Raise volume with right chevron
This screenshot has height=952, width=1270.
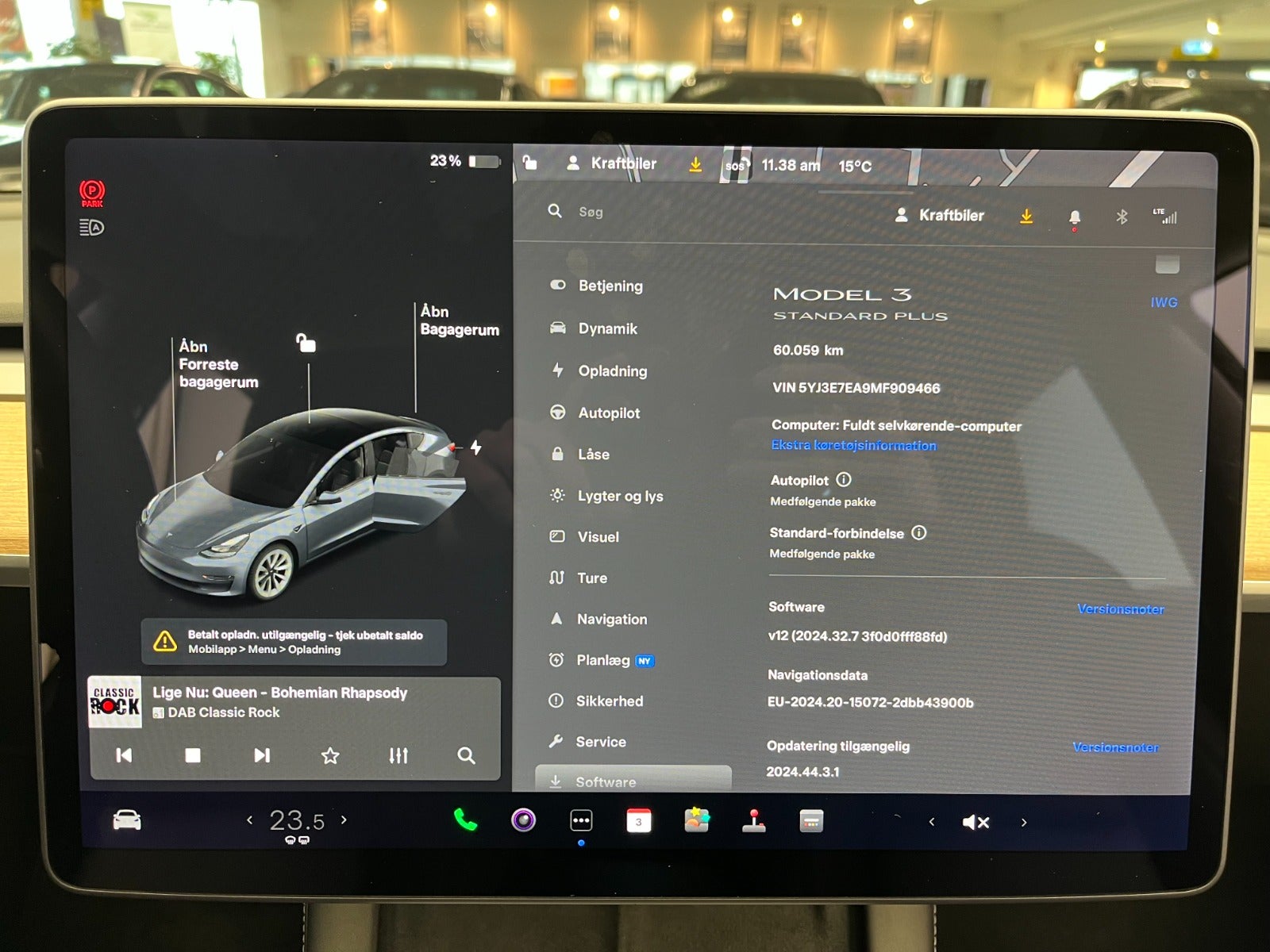(1024, 823)
